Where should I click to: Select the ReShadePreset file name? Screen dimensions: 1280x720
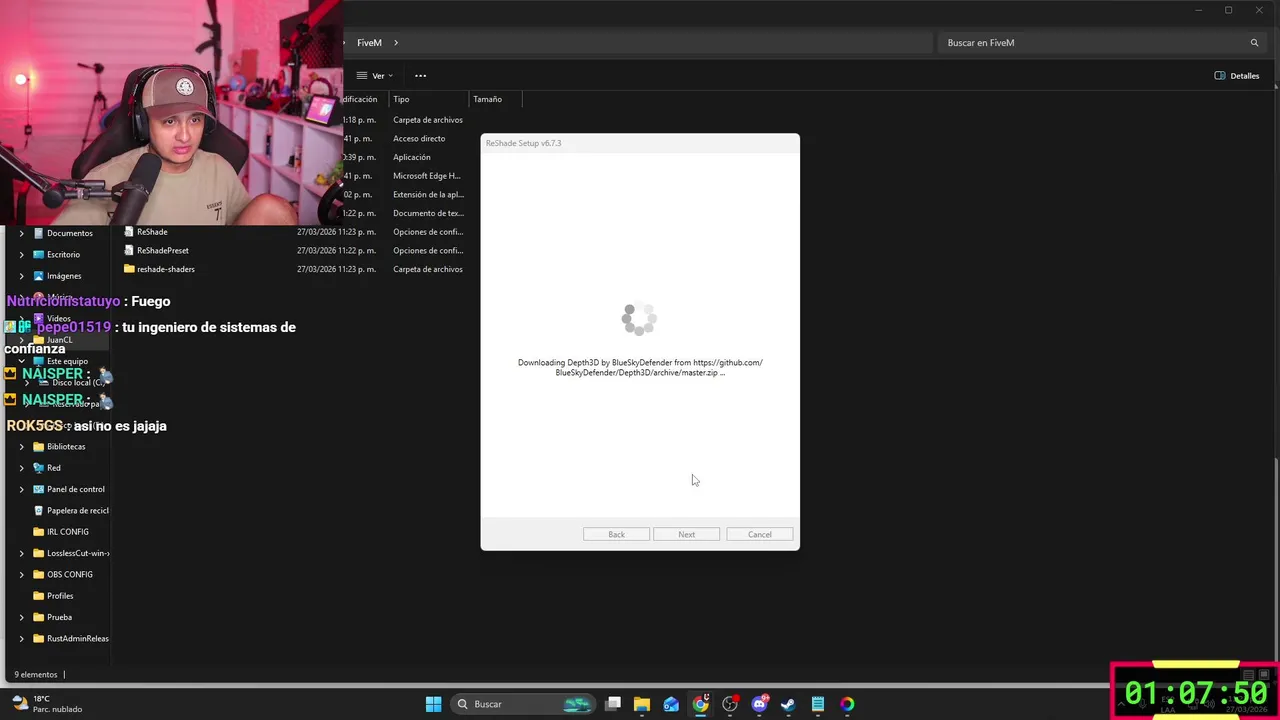point(163,250)
